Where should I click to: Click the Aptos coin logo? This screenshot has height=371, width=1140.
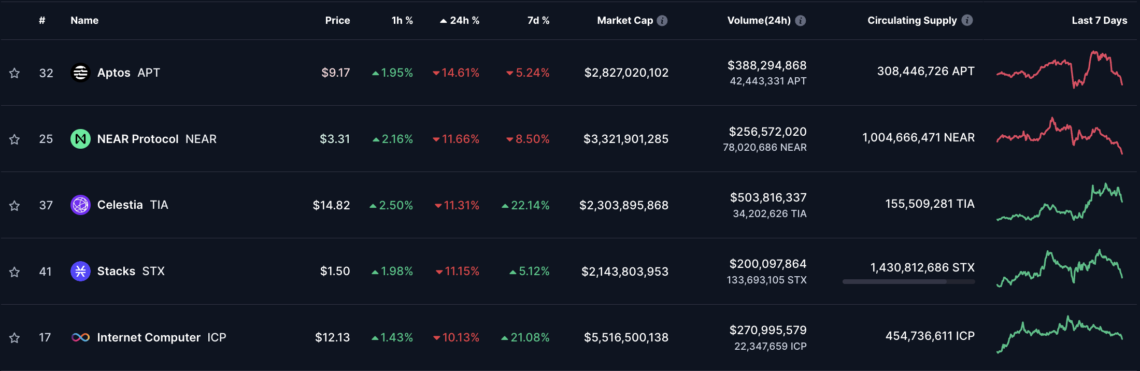click(x=80, y=73)
